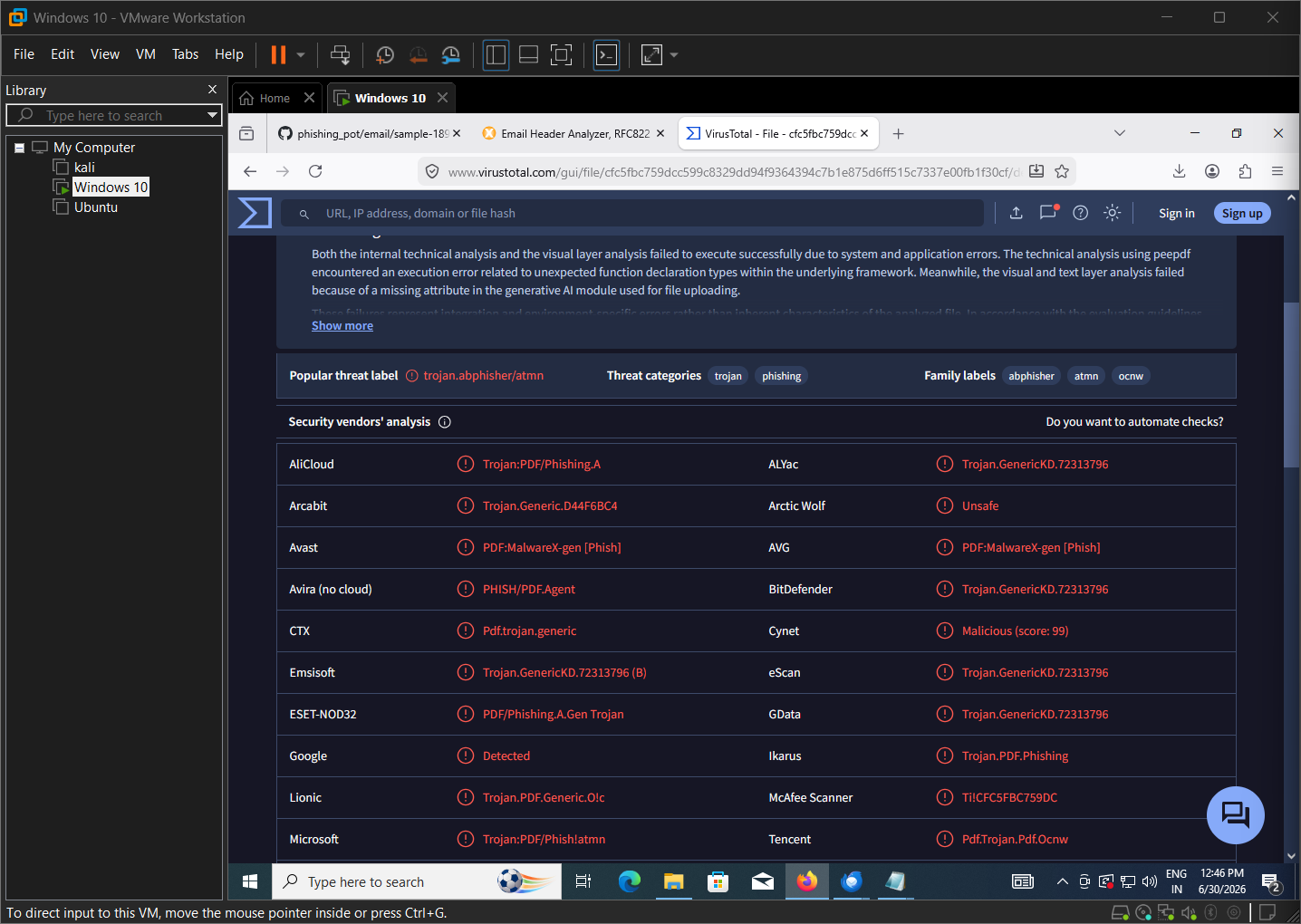Enter VMware full screen mode

click(x=562, y=55)
